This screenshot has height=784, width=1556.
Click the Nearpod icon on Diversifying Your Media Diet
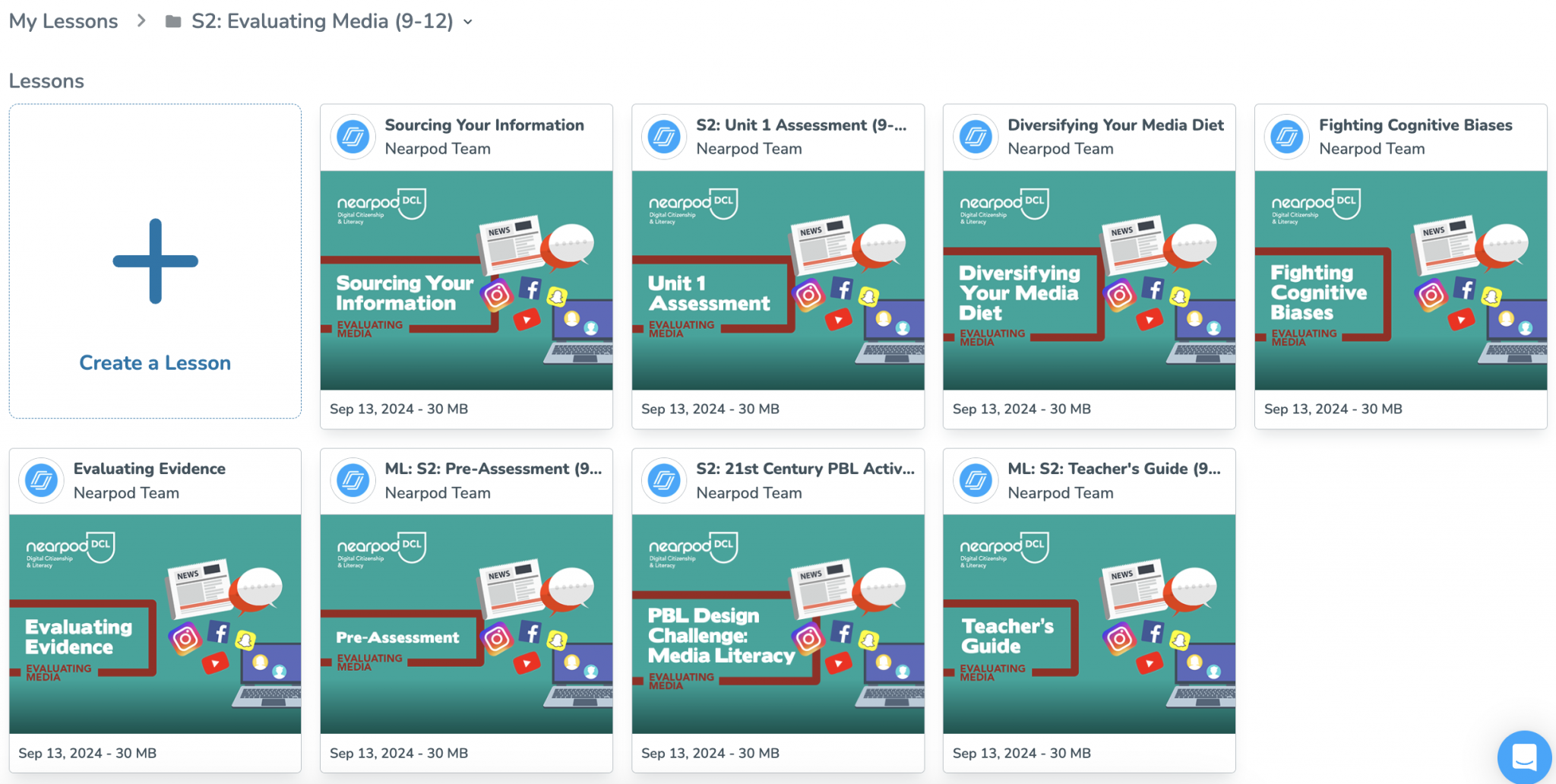pyautogui.click(x=976, y=137)
